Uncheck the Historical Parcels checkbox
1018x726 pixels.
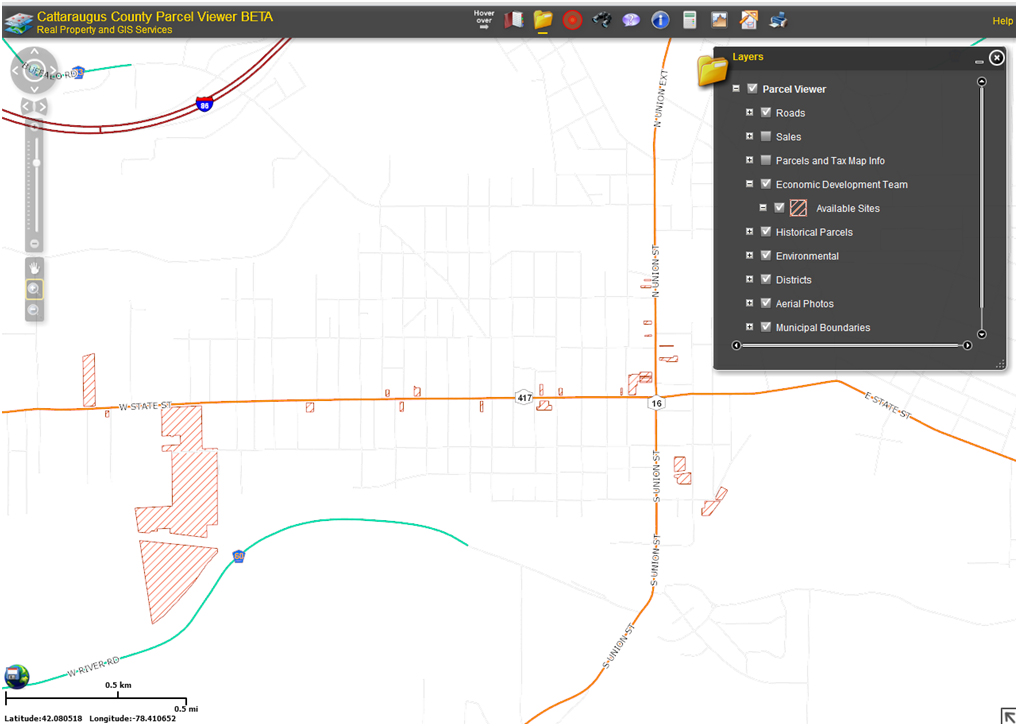(766, 232)
